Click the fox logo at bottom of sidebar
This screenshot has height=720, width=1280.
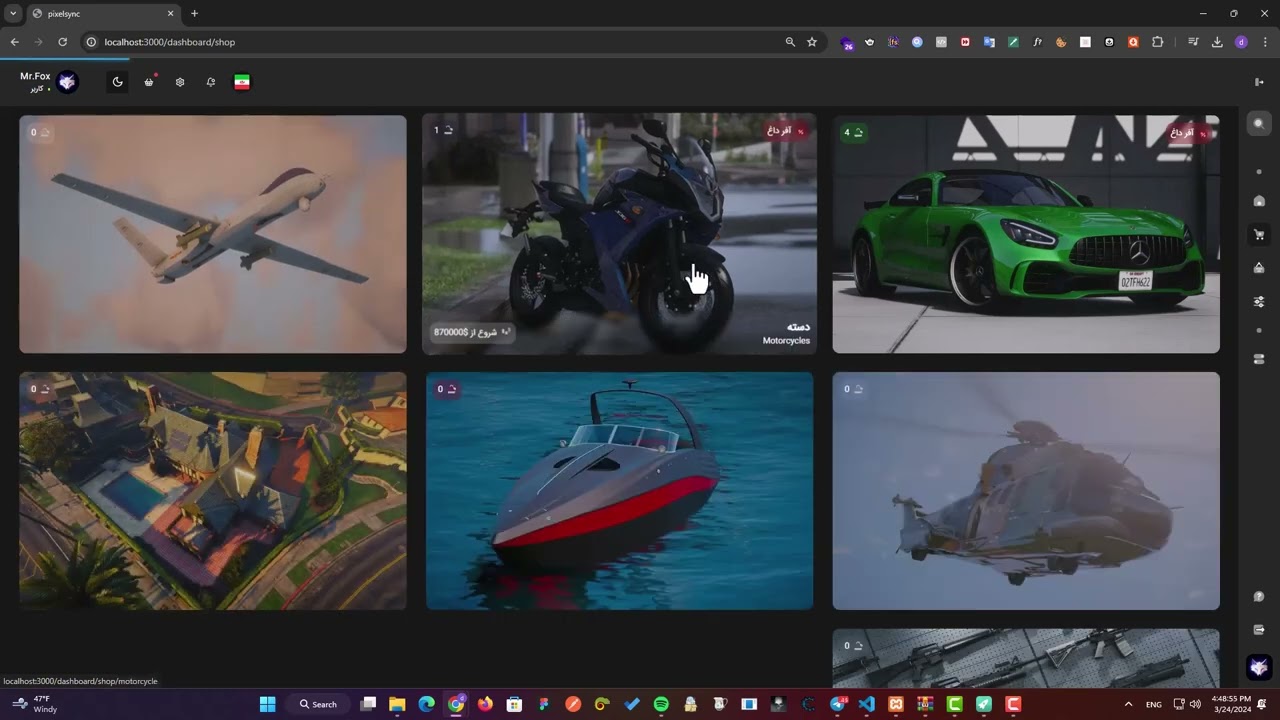(x=1259, y=667)
